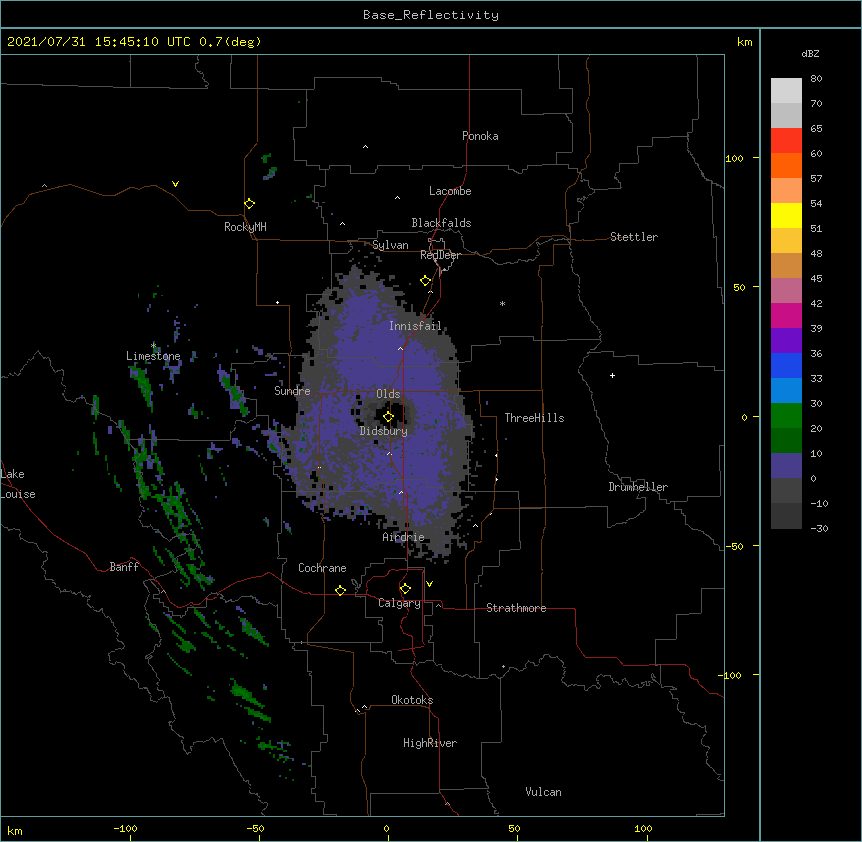Select the Limestone map label

[x=153, y=356]
